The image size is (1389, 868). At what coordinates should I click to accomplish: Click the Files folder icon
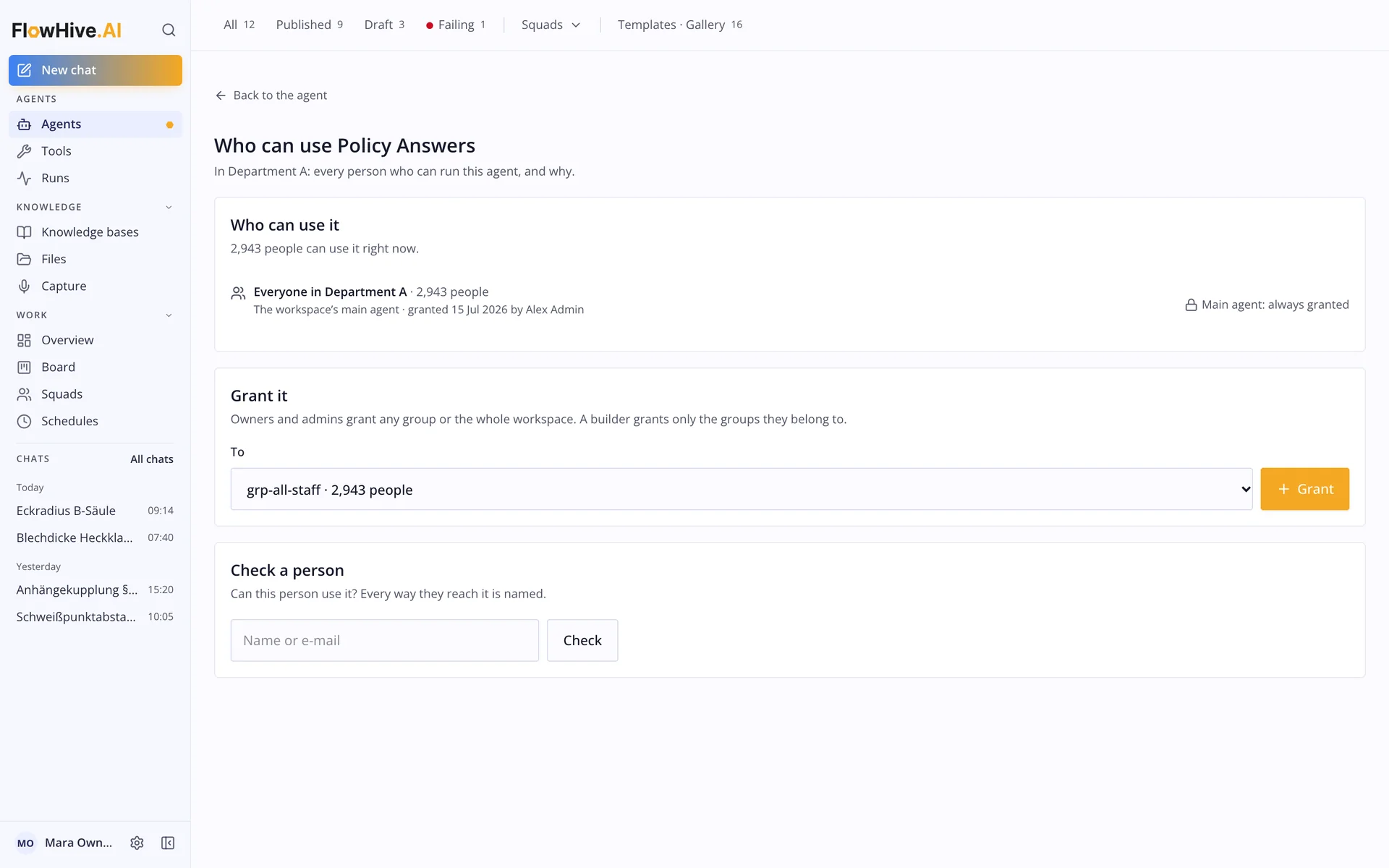[24, 259]
